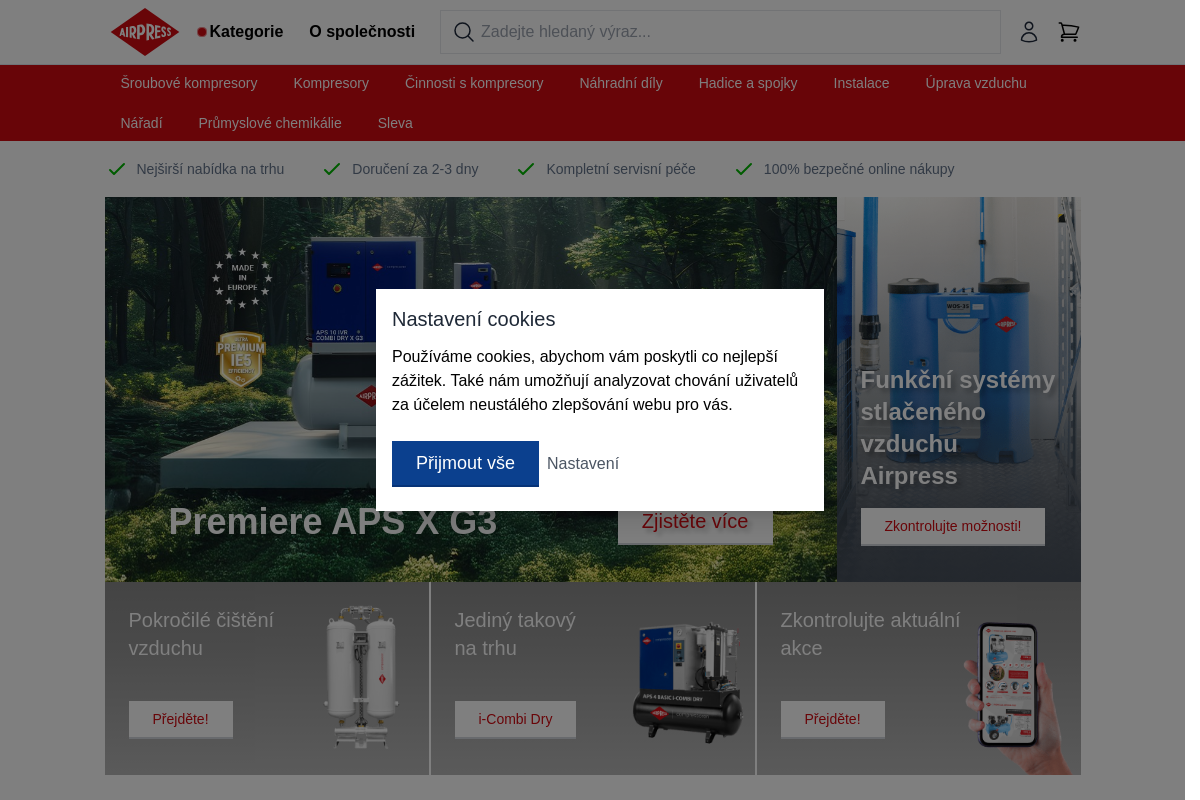The height and width of the screenshot is (800, 1200).
Task: Select Hadice a spojky category
Action: [748, 83]
